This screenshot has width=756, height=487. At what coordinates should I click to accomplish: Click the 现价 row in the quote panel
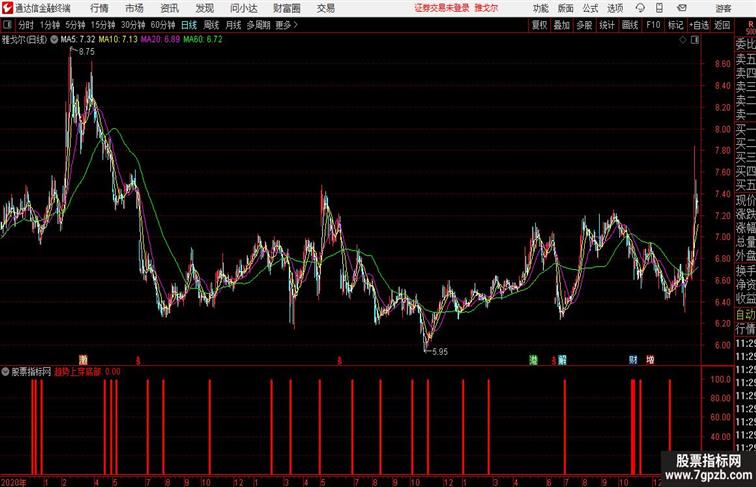pyautogui.click(x=745, y=201)
